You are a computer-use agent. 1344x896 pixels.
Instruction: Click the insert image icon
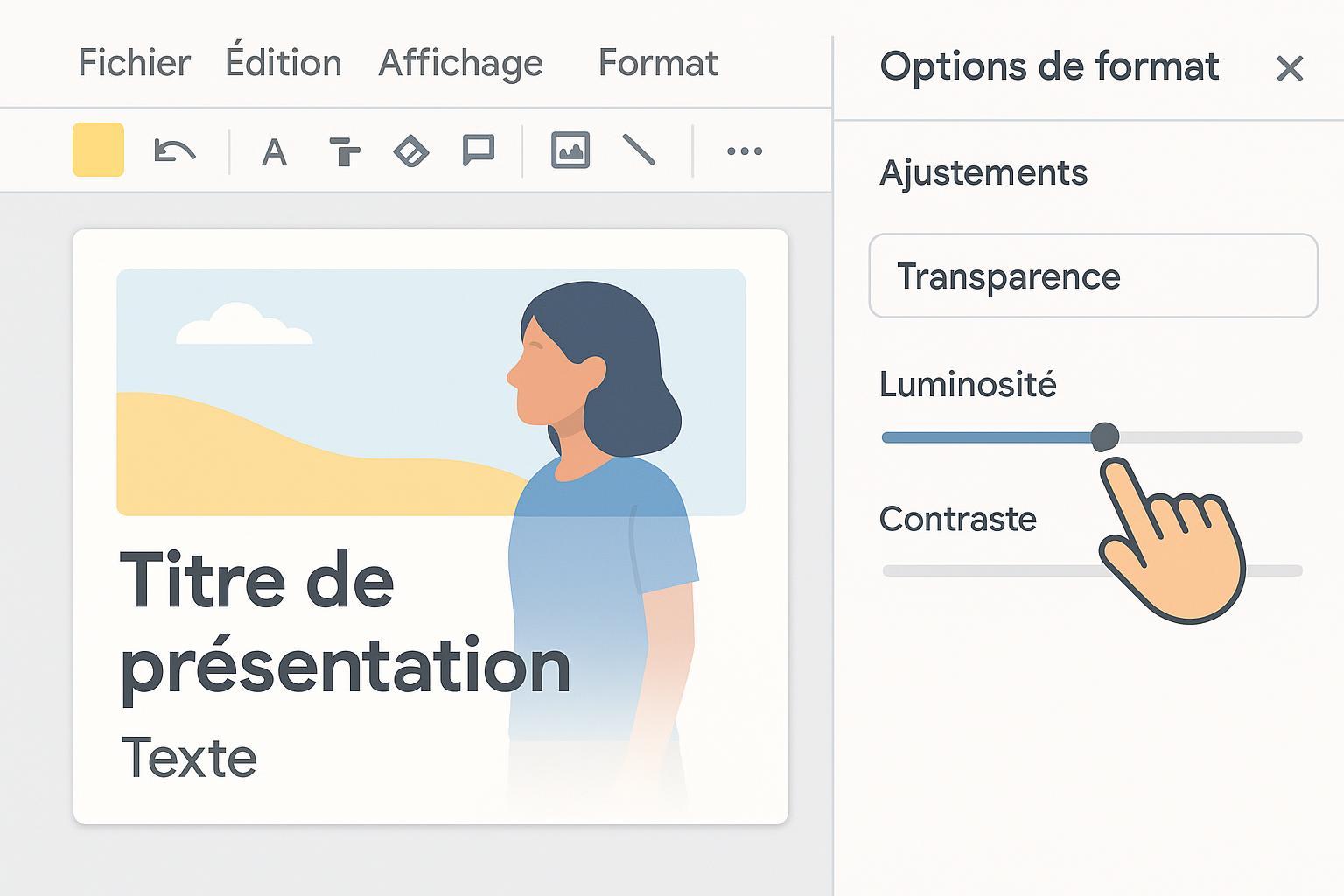(570, 151)
